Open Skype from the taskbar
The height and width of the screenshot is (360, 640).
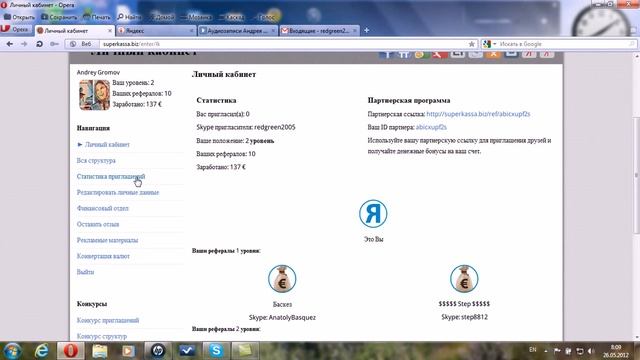pyautogui.click(x=216, y=350)
